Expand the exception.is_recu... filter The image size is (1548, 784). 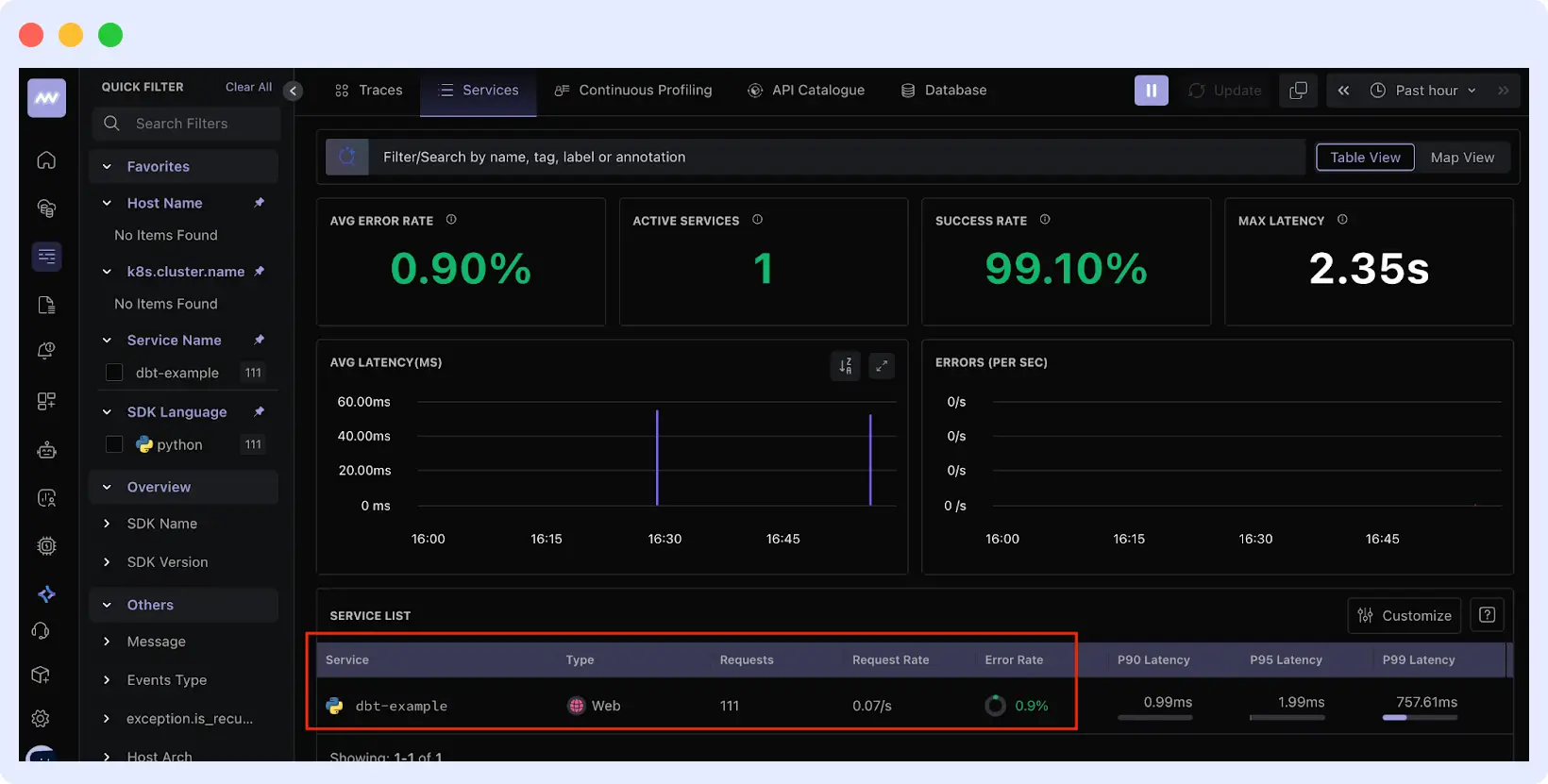point(107,719)
